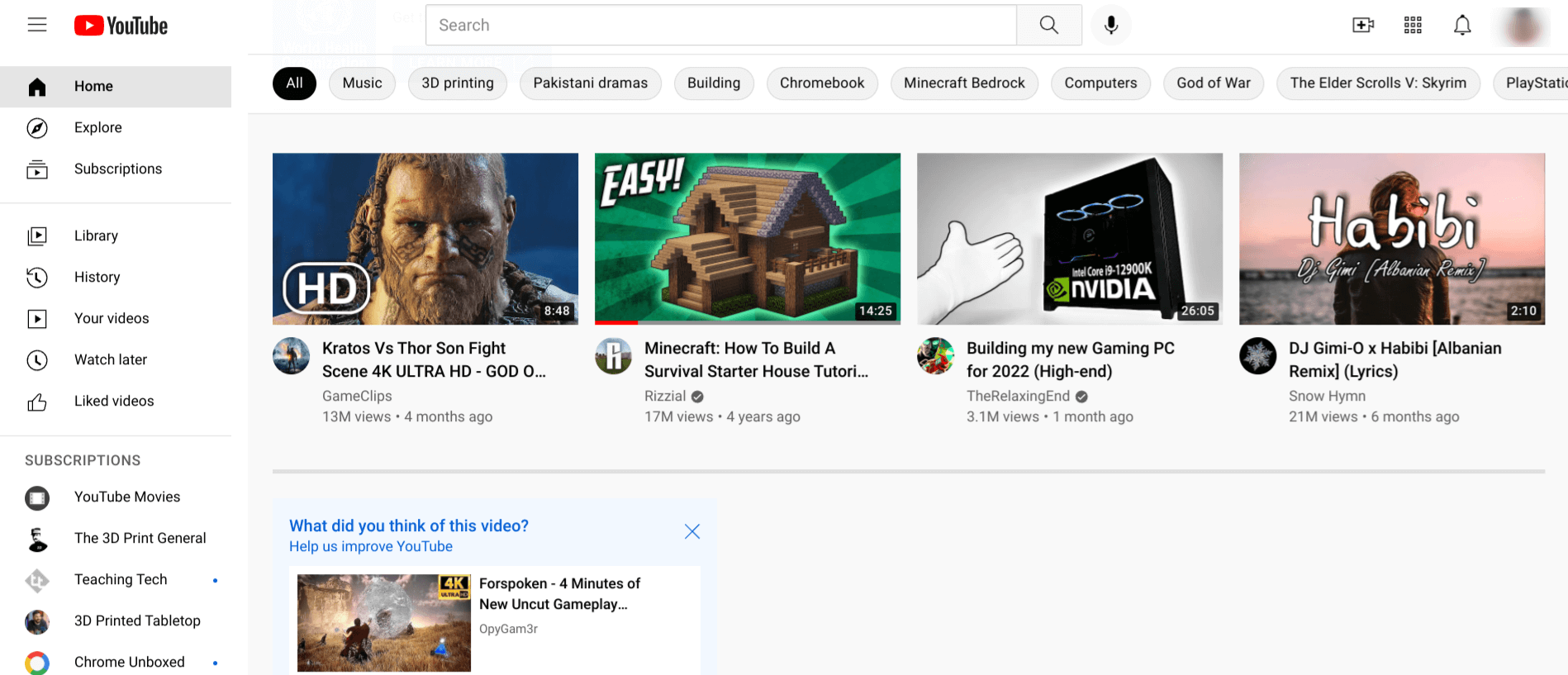
Task: Select Home in the sidebar
Action: pyautogui.click(x=116, y=87)
